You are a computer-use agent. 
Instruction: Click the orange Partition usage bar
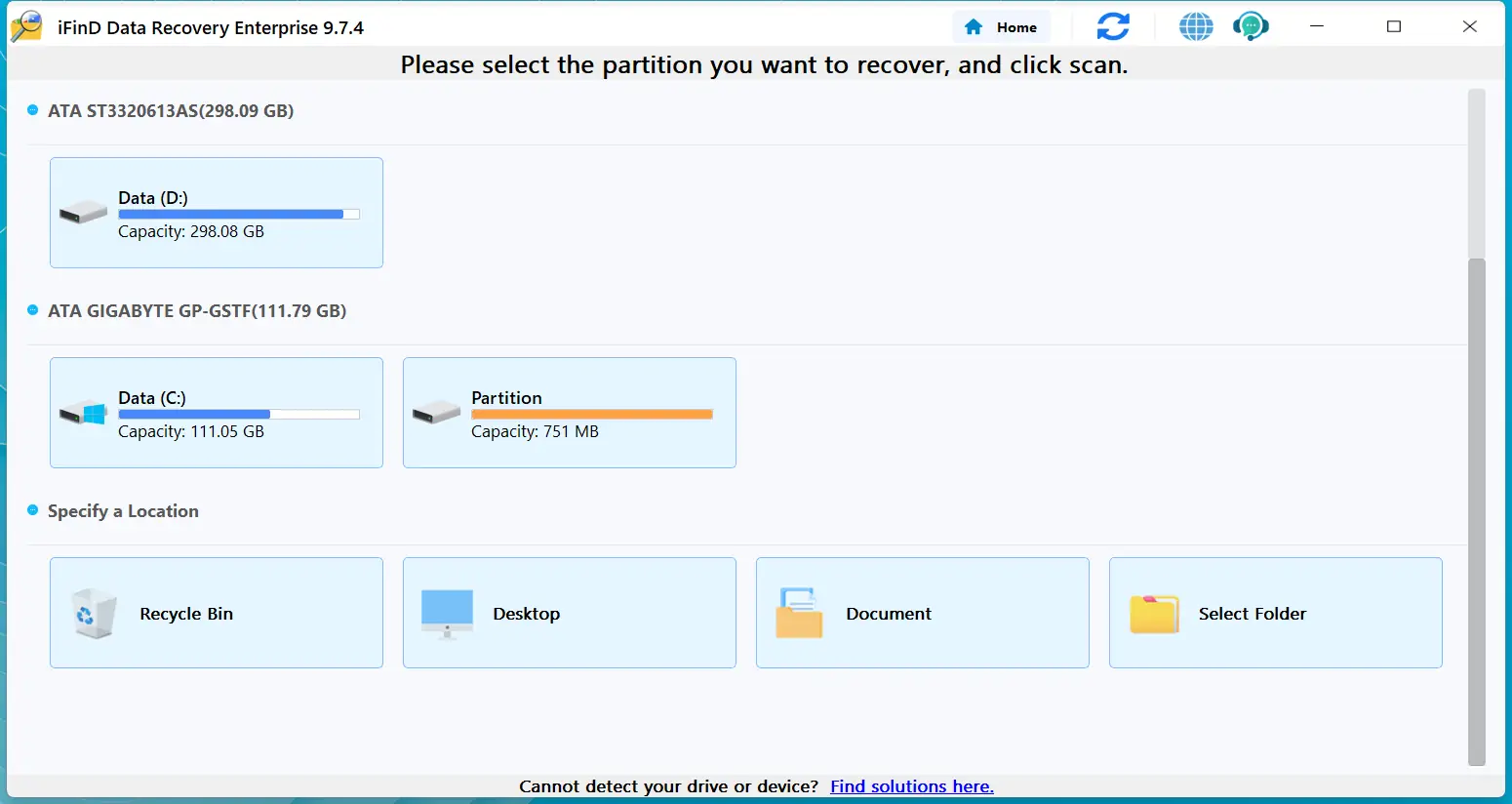click(x=592, y=415)
